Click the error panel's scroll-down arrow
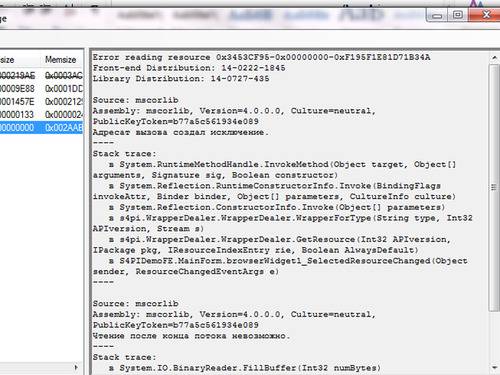 tap(494, 368)
